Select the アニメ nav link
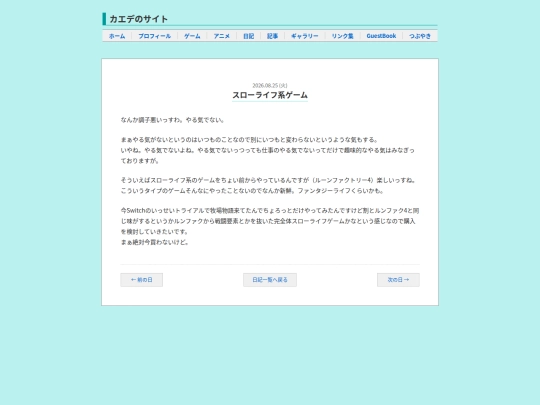The height and width of the screenshot is (405, 540). pyautogui.click(x=221, y=36)
